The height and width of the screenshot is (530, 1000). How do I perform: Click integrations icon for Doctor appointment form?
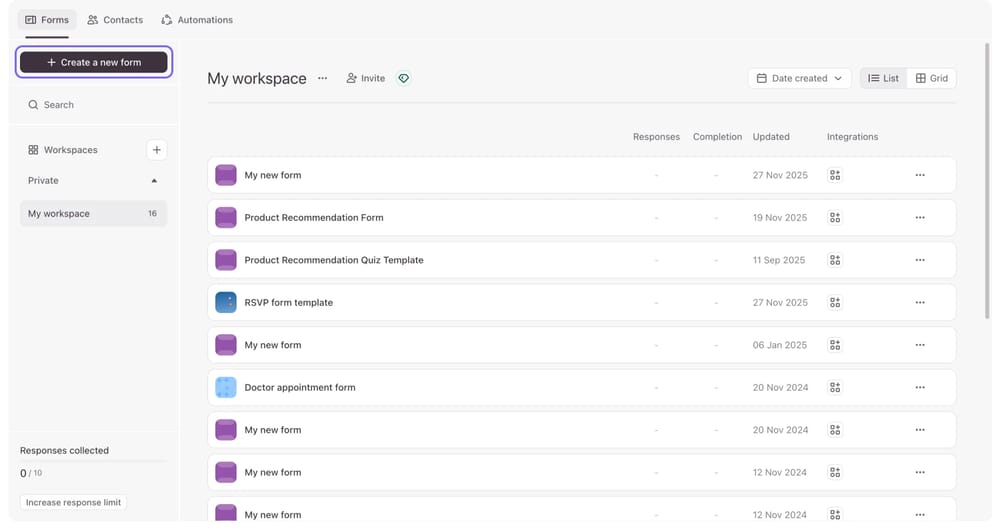[x=835, y=388]
